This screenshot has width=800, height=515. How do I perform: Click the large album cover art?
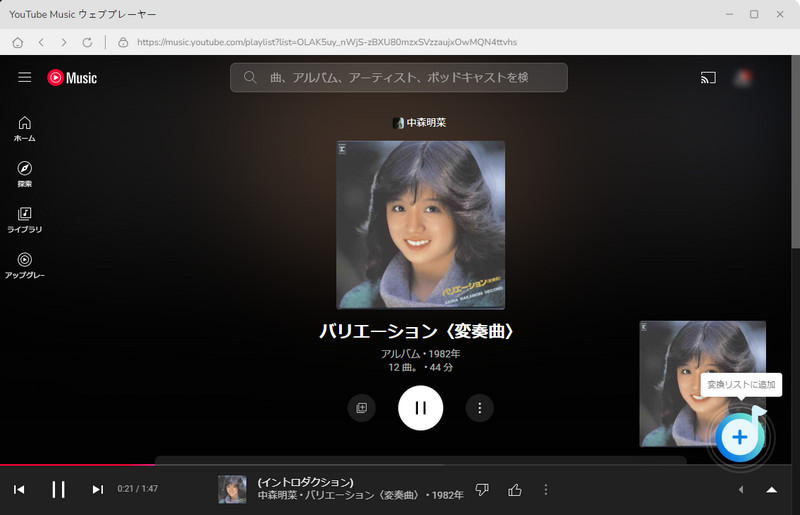coord(420,225)
